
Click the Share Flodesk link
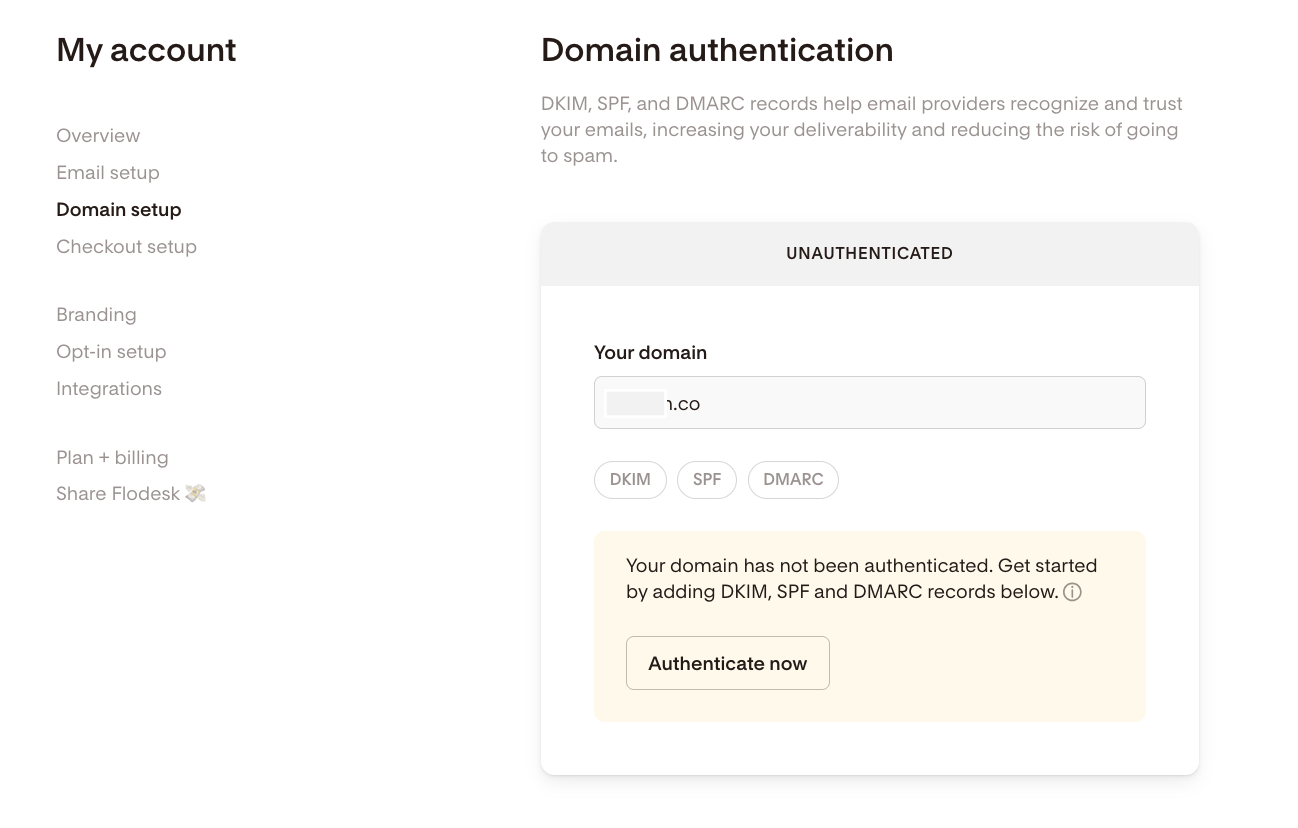[x=118, y=494]
